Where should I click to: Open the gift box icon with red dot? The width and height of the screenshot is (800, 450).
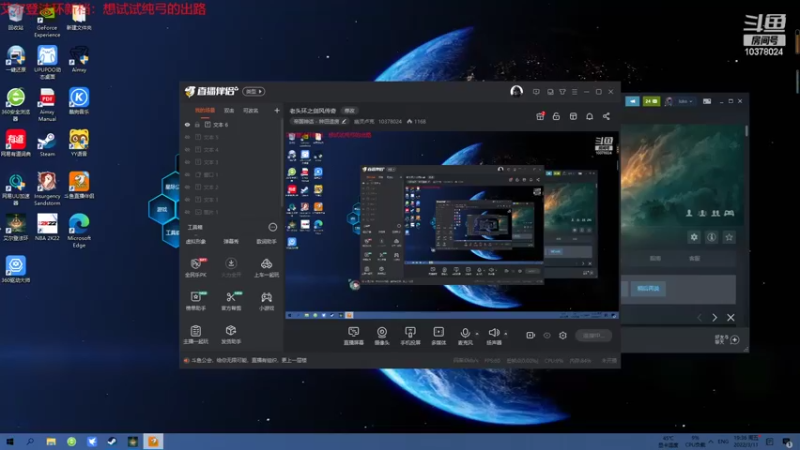(540, 116)
